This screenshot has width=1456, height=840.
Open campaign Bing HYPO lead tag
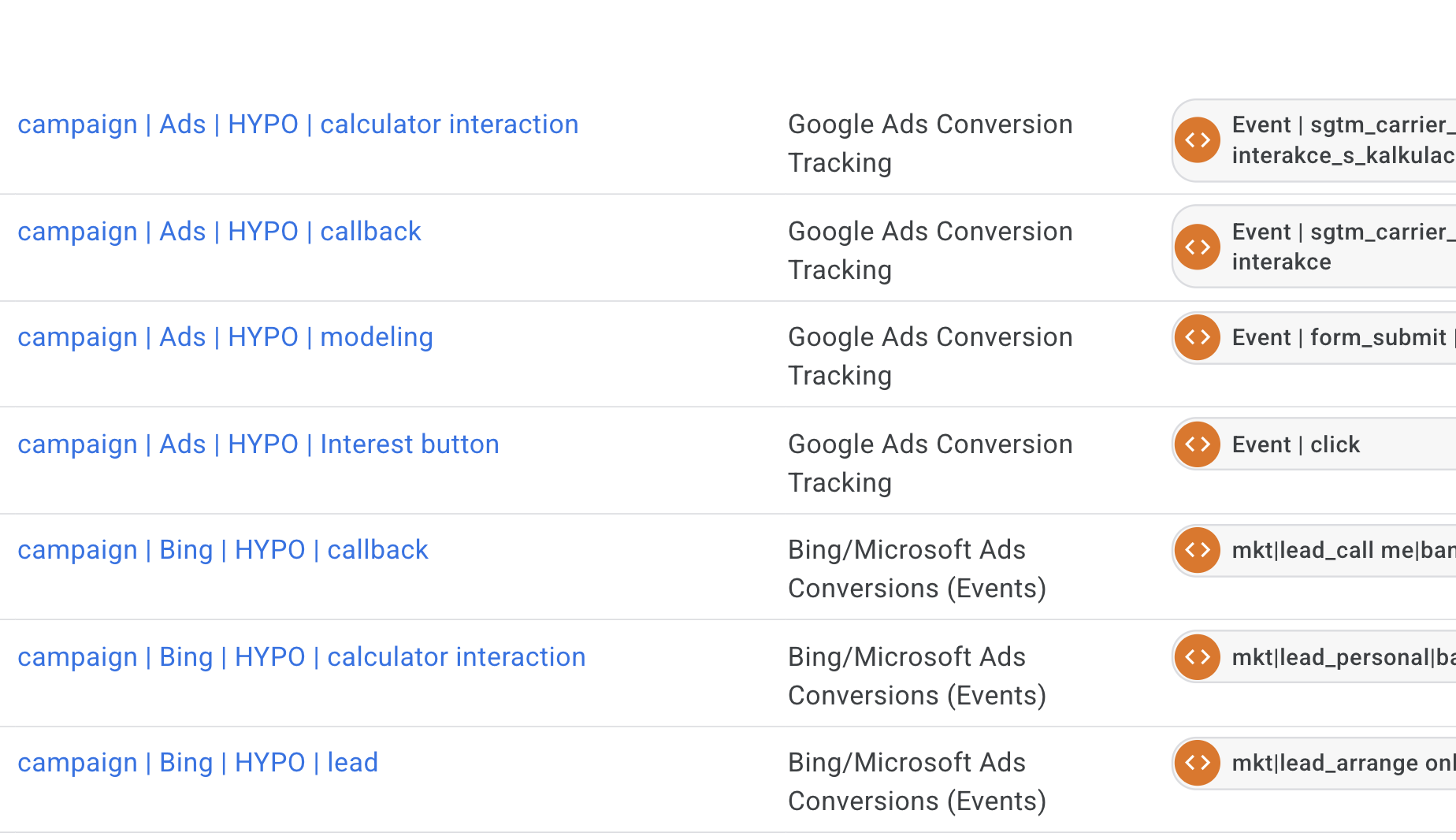coord(198,763)
